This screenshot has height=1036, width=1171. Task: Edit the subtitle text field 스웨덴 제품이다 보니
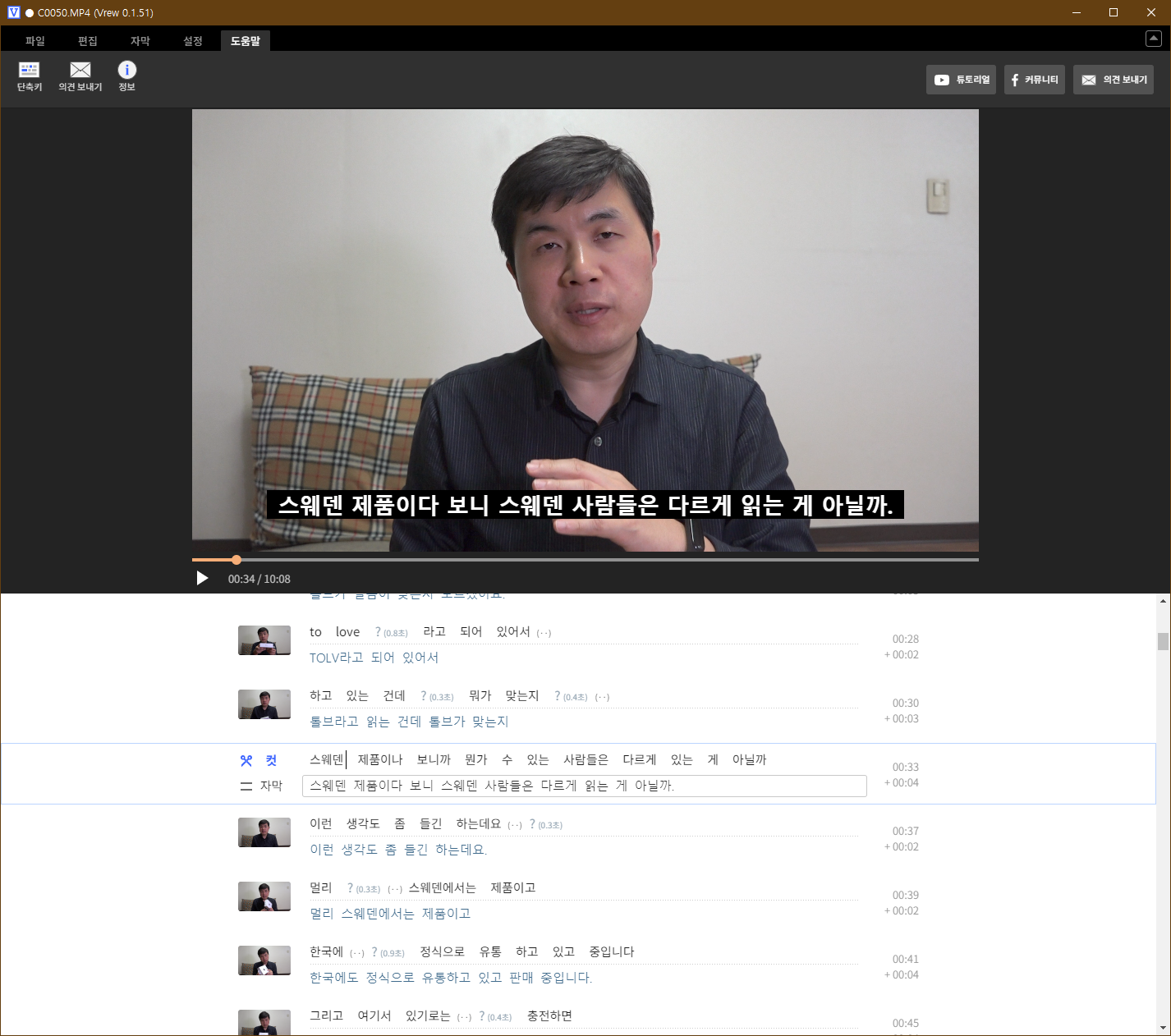coord(585,786)
